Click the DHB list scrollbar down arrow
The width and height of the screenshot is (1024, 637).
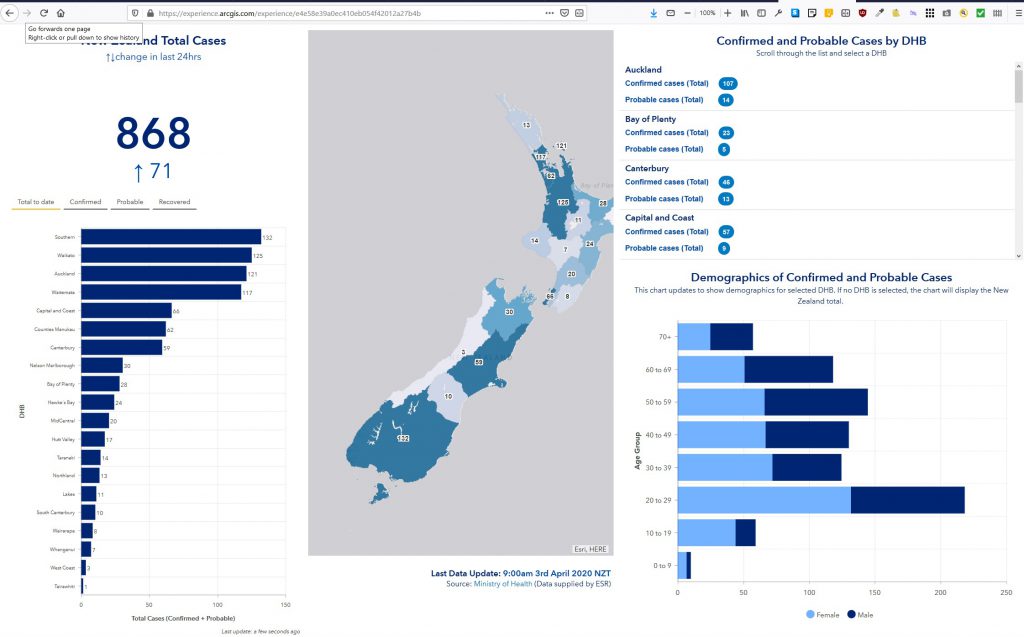(1018, 255)
